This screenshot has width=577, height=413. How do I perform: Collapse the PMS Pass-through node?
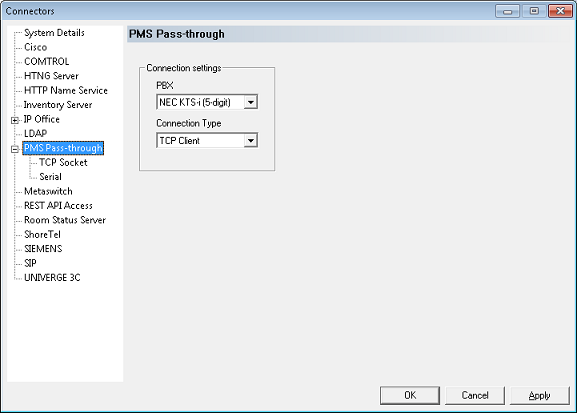(x=15, y=149)
